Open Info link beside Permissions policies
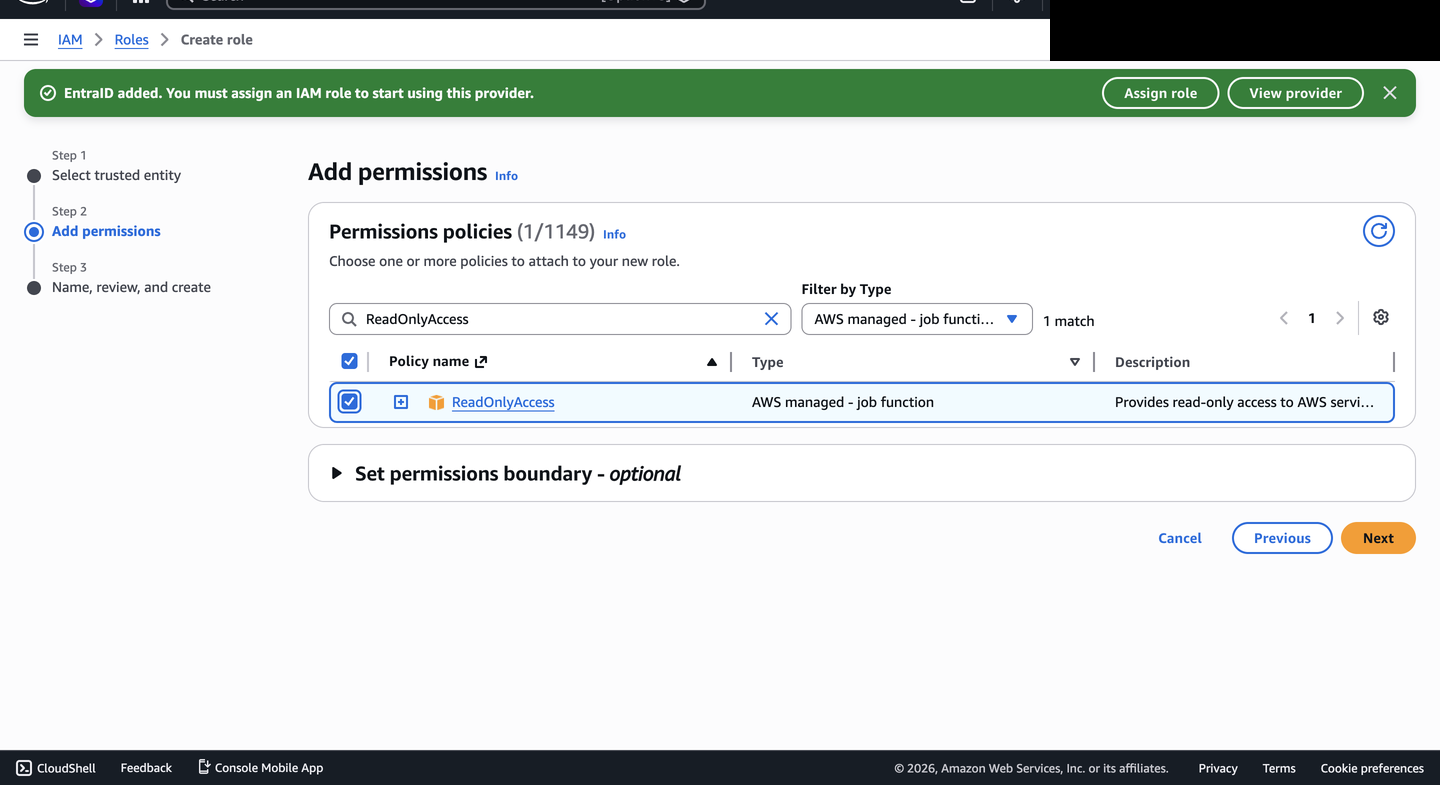This screenshot has height=785, width=1440. [x=614, y=234]
